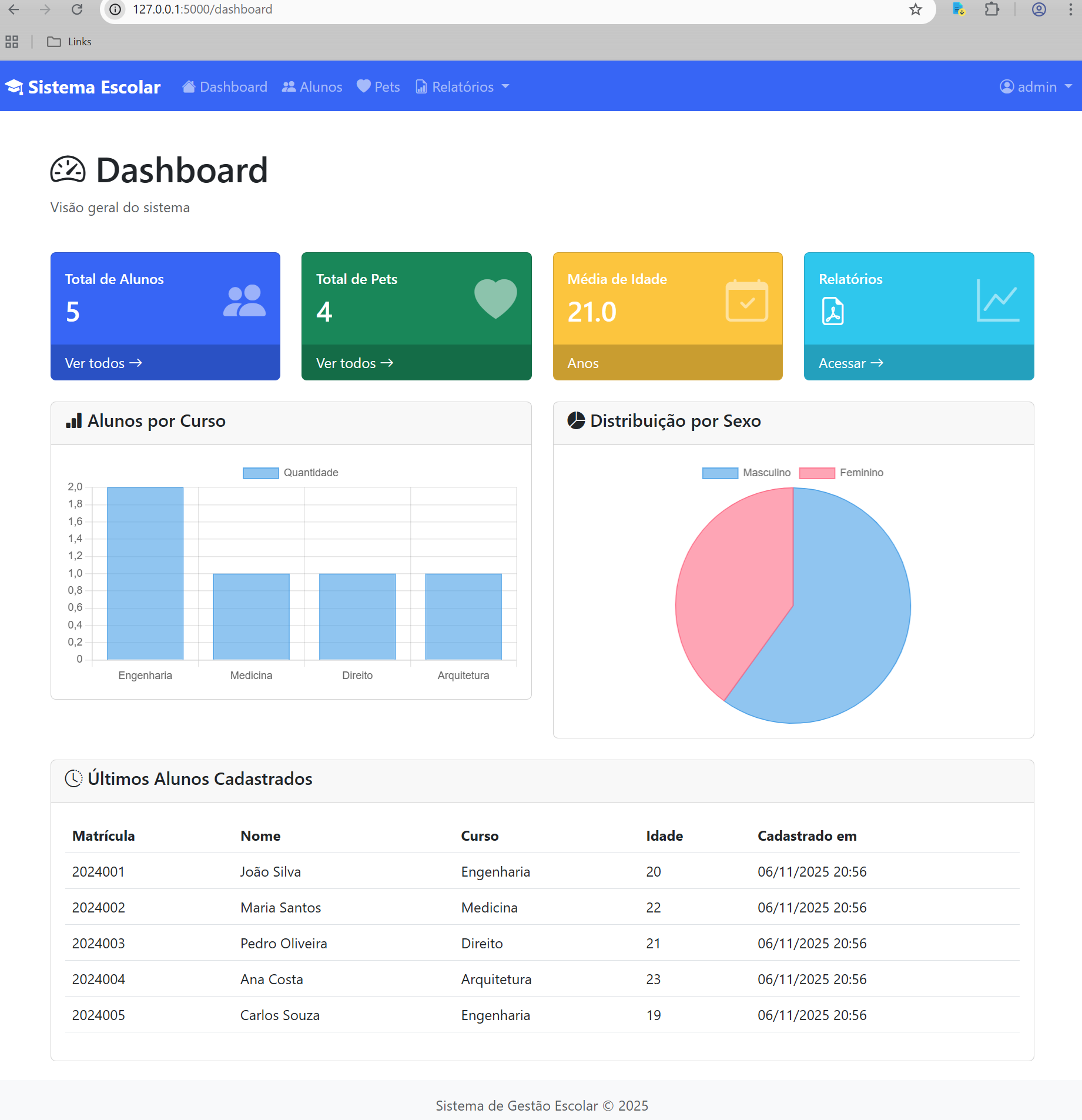
Task: Click the Arquitetura bar in chart
Action: [x=464, y=617]
